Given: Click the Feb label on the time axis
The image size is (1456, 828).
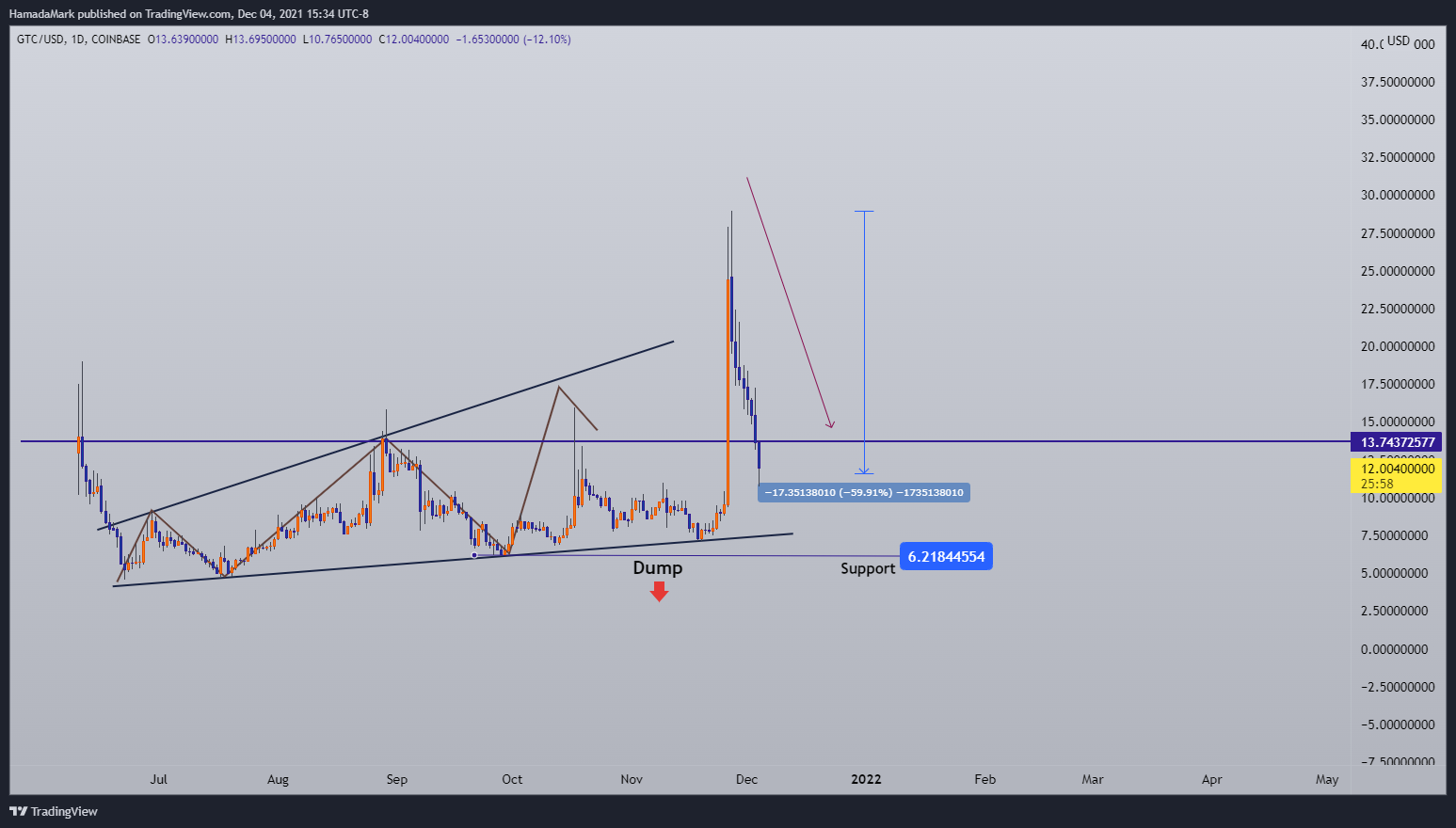Looking at the screenshot, I should pos(984,779).
